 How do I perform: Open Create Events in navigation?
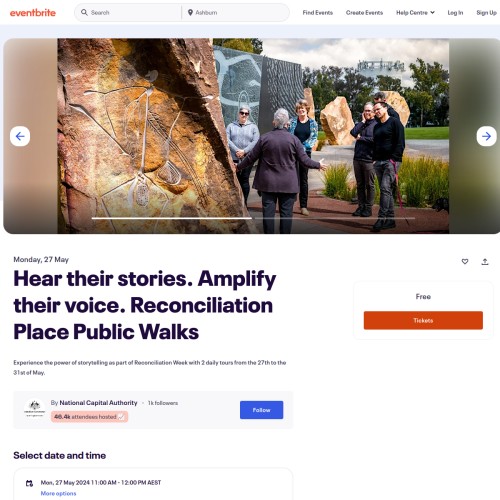[364, 13]
